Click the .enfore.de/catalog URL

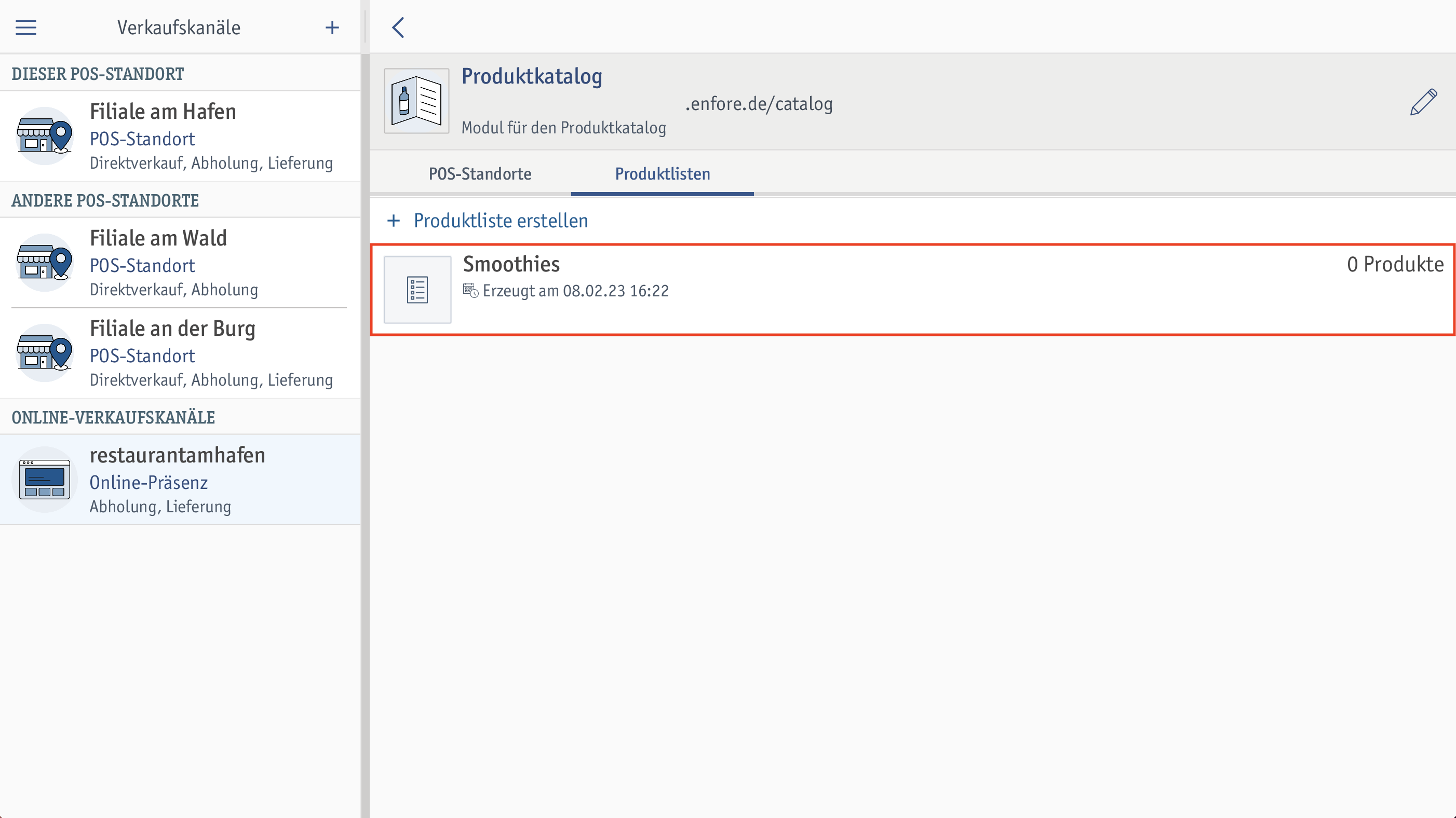pyautogui.click(x=759, y=104)
